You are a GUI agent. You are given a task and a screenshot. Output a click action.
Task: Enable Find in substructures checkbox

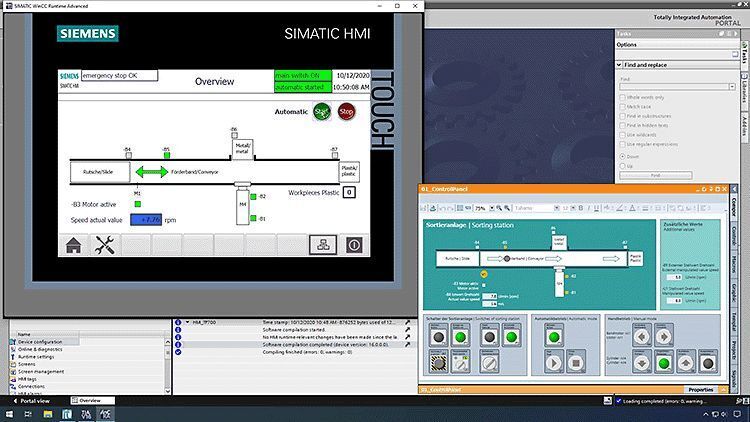[622, 116]
